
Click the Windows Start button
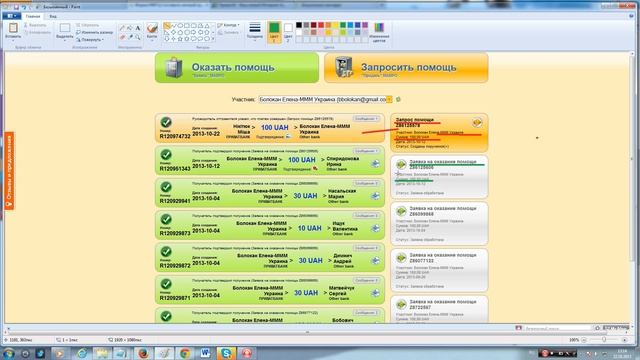[x=8, y=353]
